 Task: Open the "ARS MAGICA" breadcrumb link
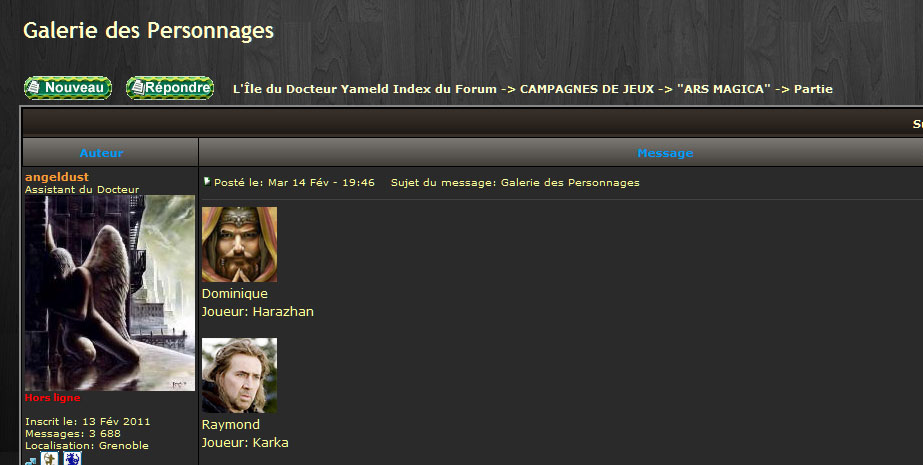pos(723,89)
